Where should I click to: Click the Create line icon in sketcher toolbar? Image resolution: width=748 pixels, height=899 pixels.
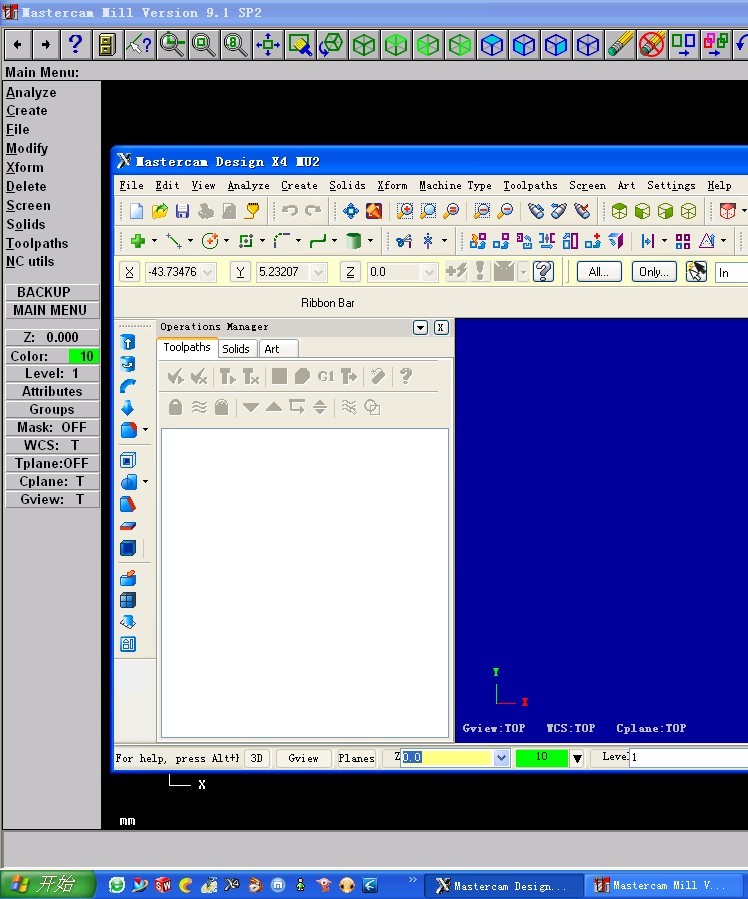coord(174,241)
